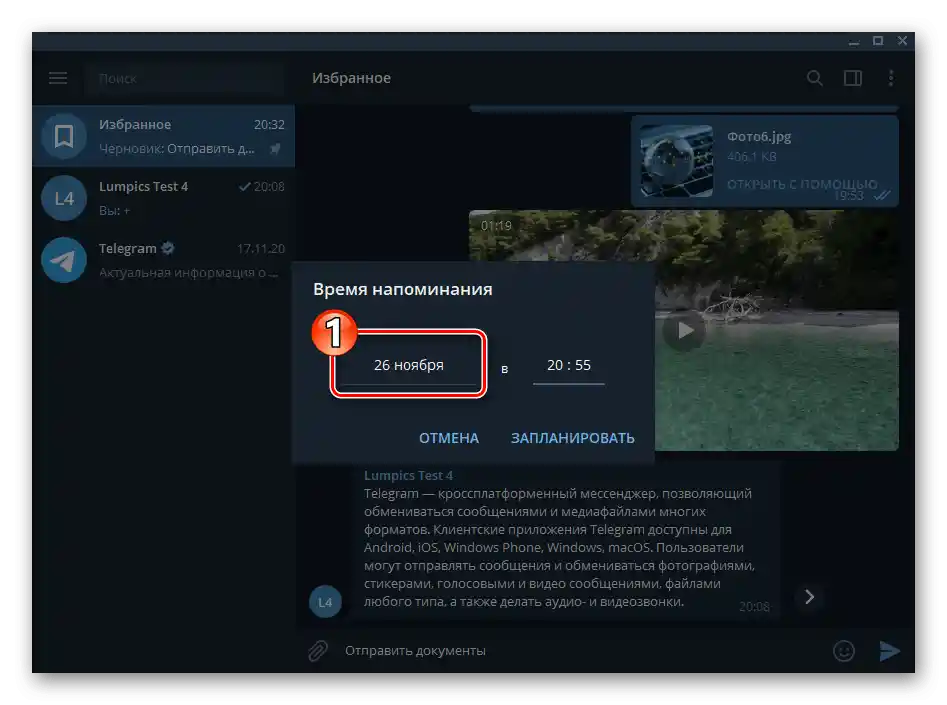Click the hamburger menu icon

(57, 77)
